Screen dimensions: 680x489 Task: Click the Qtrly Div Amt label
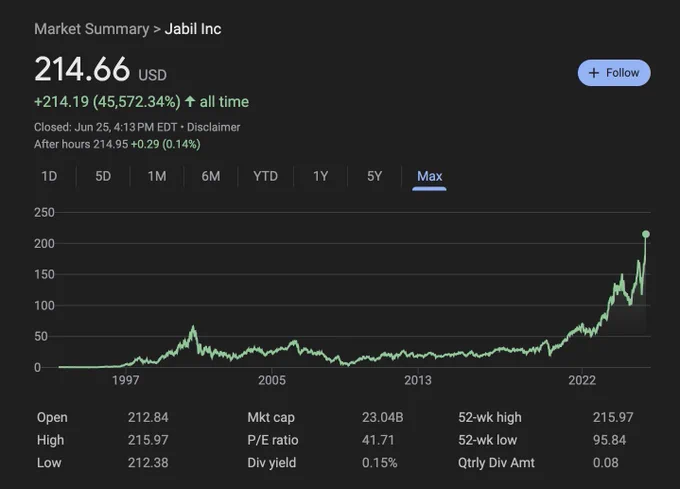[496, 463]
